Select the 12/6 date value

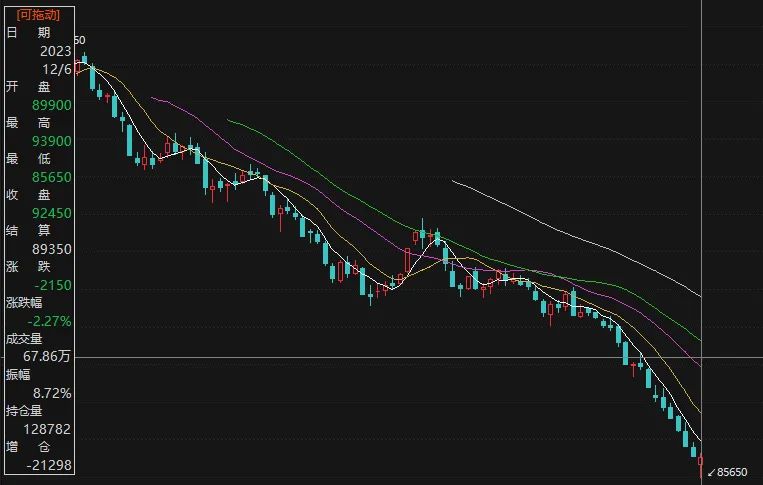[57, 70]
